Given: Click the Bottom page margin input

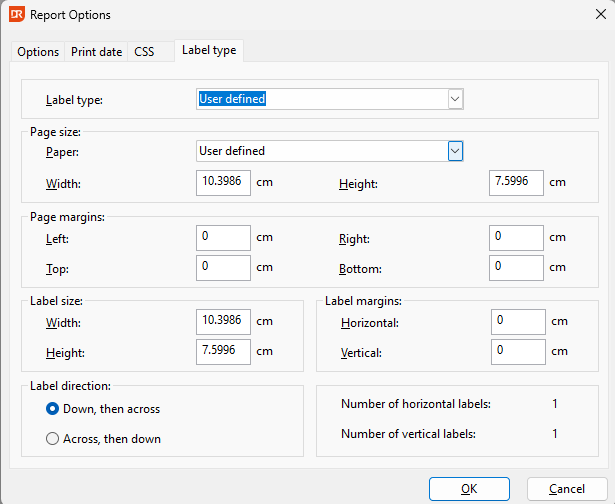Looking at the screenshot, I should pos(517,268).
